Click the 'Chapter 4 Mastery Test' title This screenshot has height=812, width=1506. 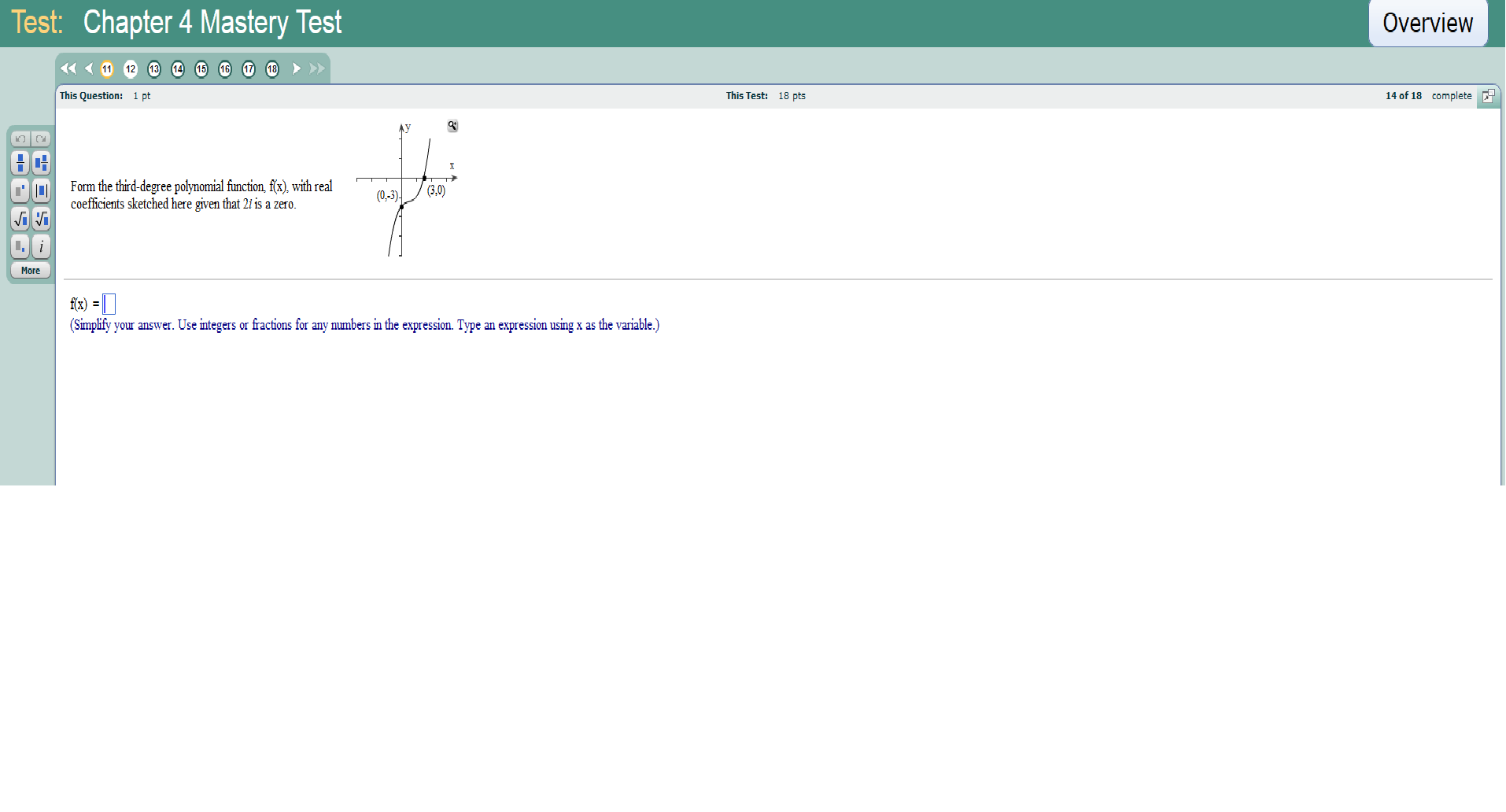coord(212,22)
